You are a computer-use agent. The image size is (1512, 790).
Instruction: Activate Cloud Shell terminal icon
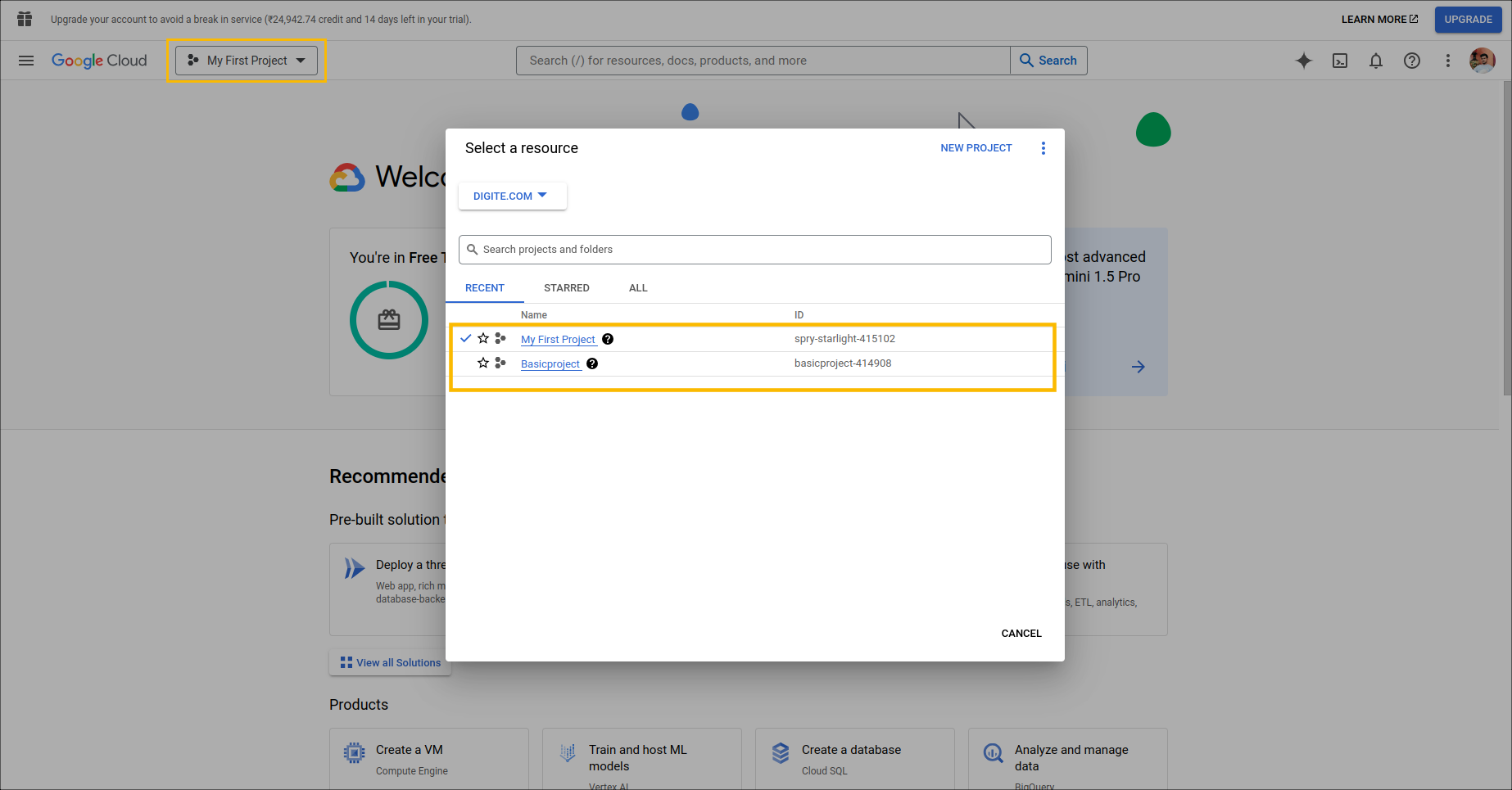pos(1340,61)
